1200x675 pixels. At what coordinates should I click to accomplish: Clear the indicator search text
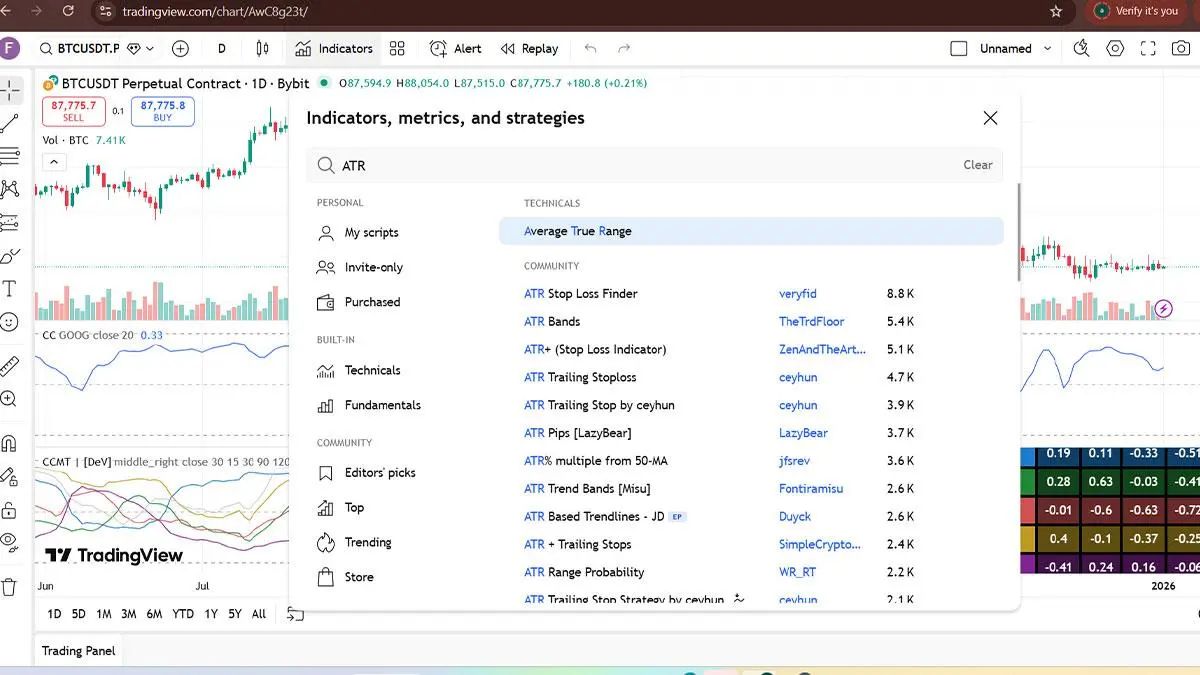click(x=978, y=165)
